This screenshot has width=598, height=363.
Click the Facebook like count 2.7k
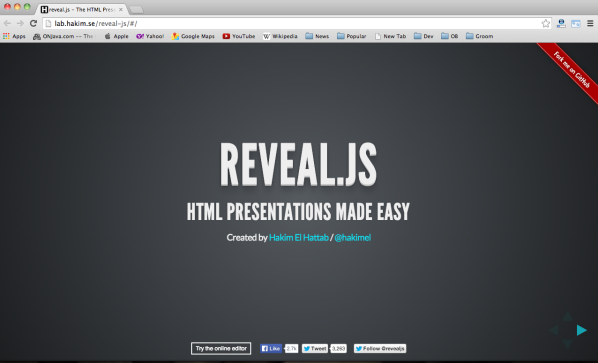[292, 349]
